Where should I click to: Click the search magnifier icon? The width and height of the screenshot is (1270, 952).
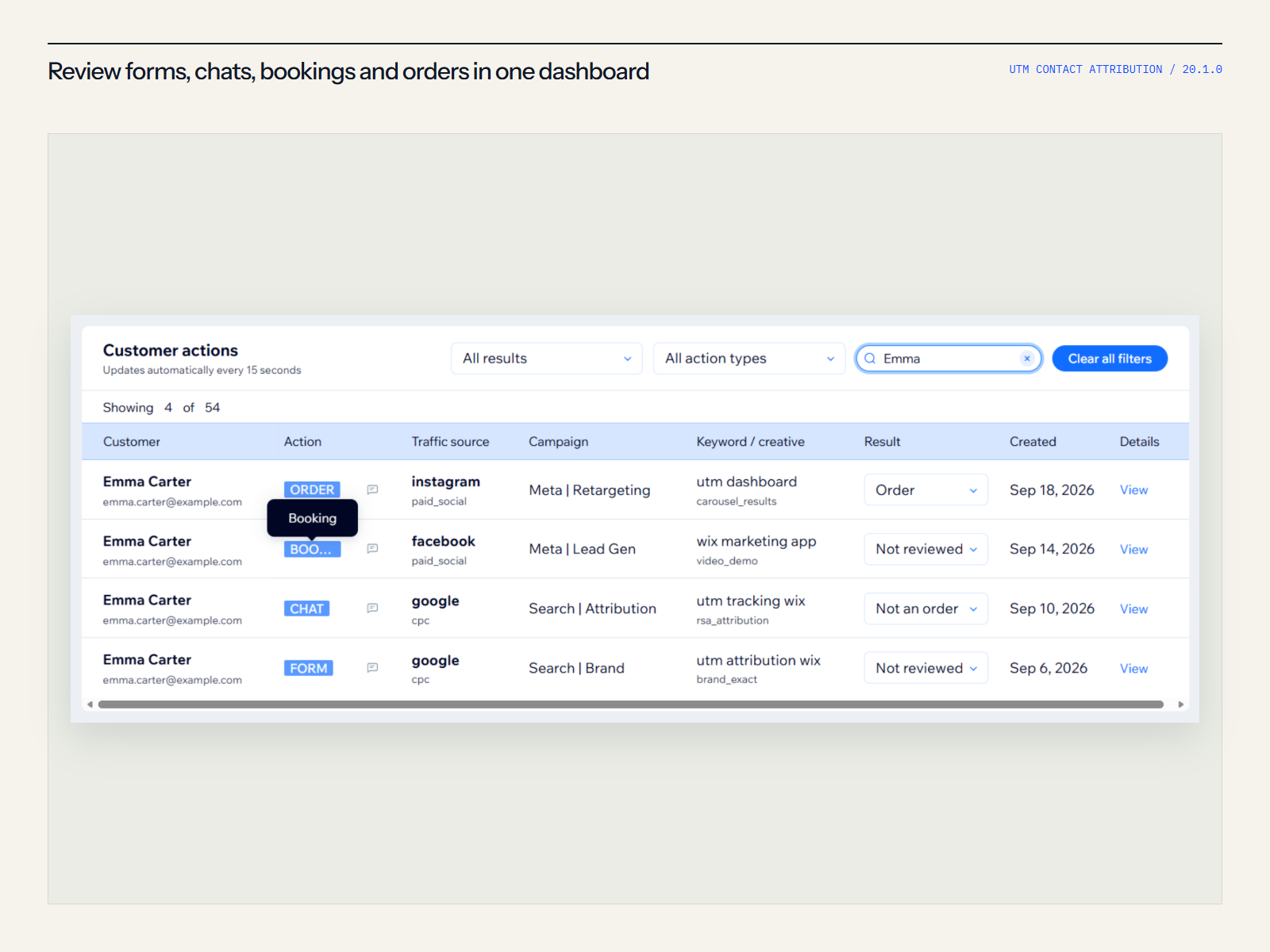click(x=870, y=359)
